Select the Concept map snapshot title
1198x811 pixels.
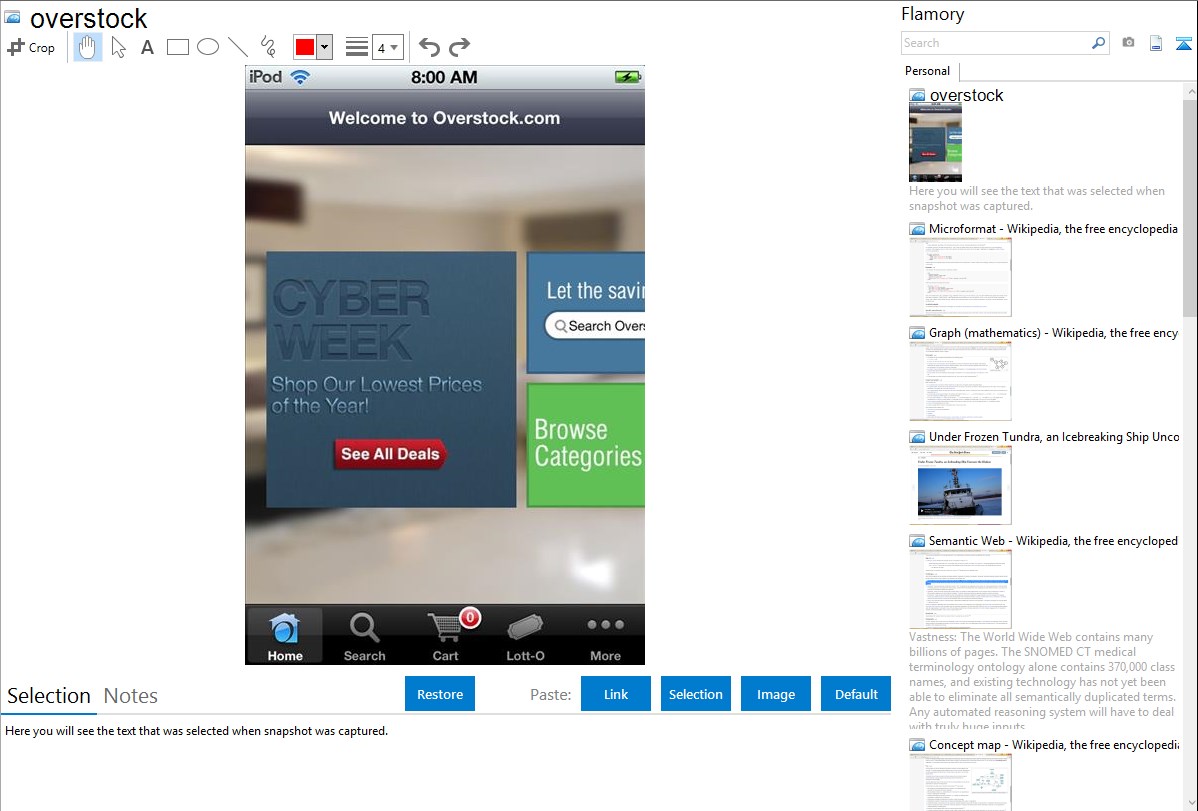[x=1053, y=744]
